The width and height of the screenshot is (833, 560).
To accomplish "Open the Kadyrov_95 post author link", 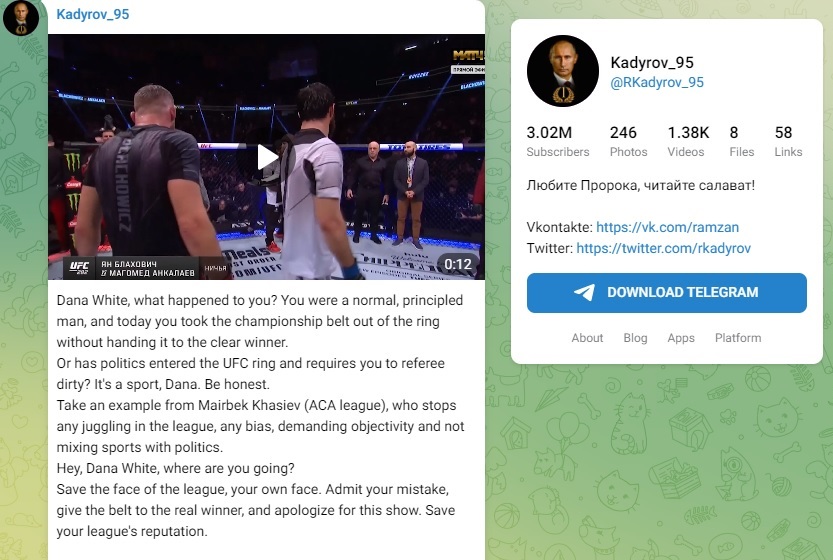I will [x=92, y=14].
